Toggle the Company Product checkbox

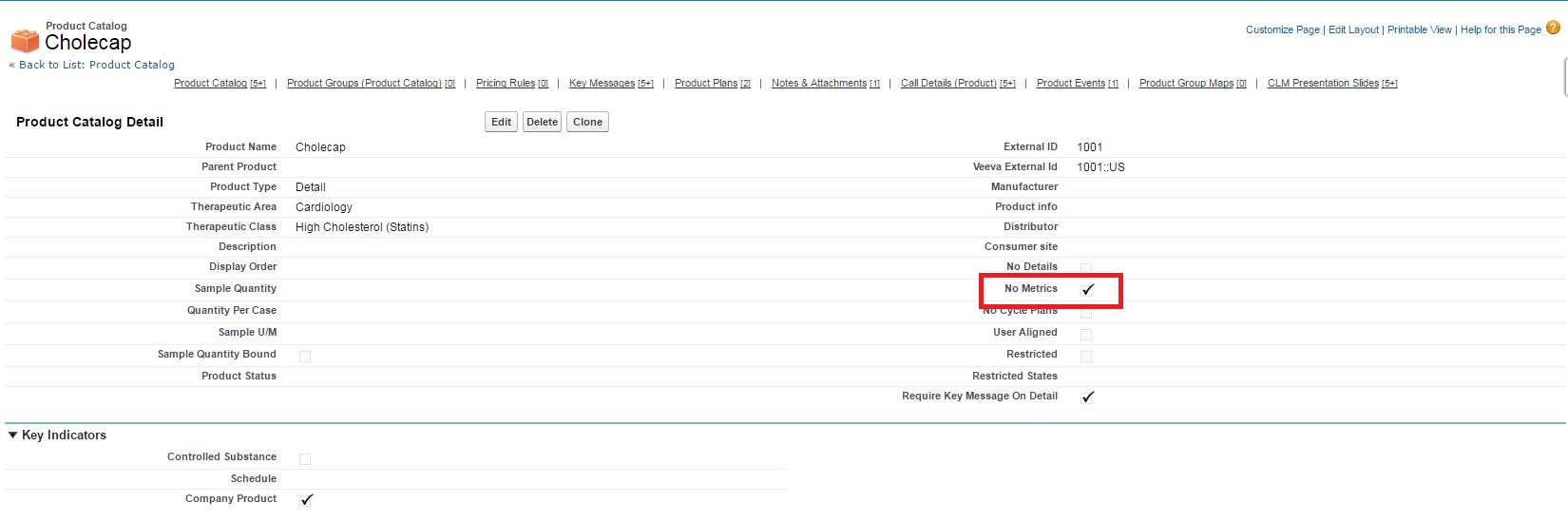click(x=306, y=499)
